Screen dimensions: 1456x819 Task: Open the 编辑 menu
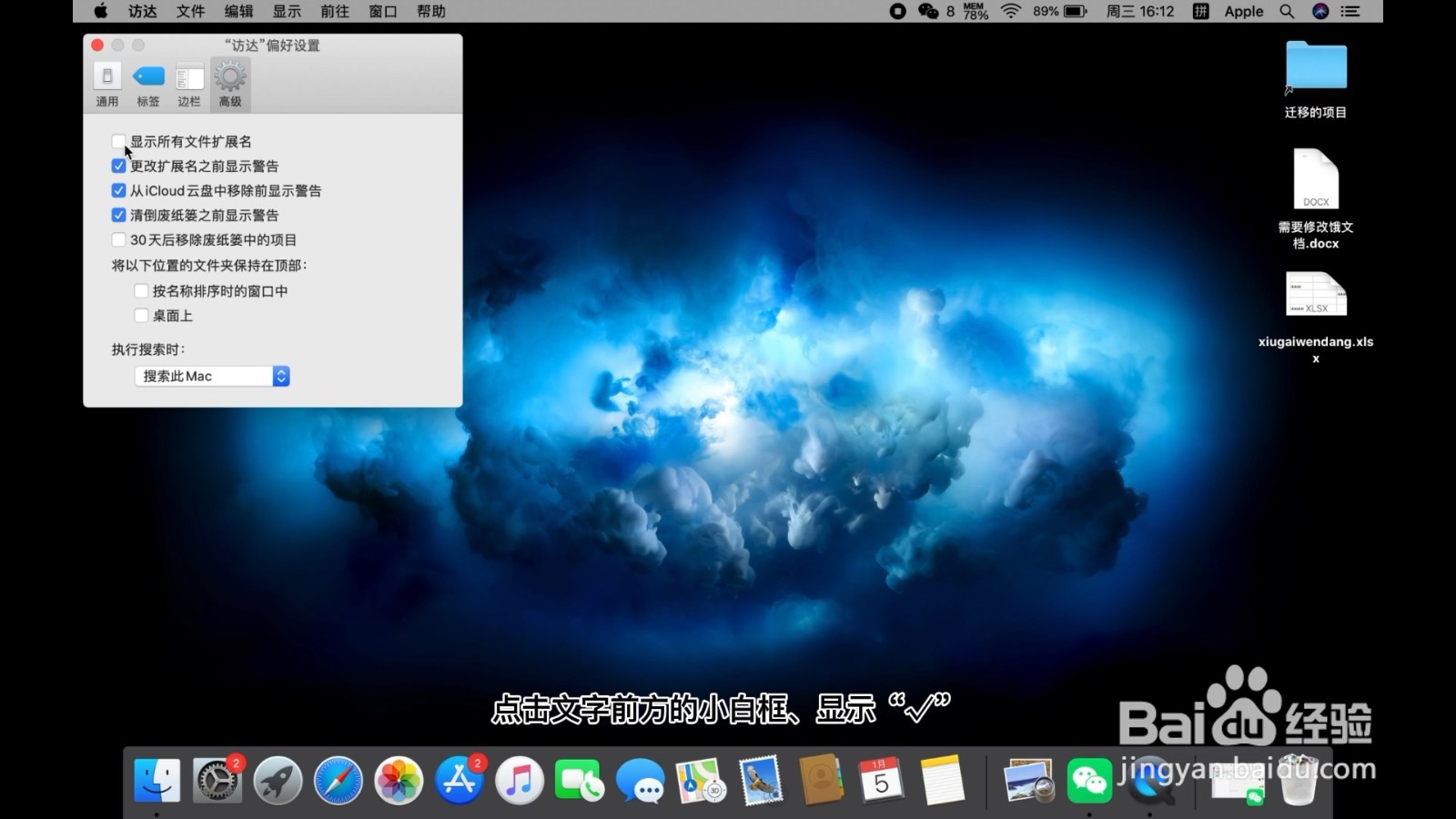(x=238, y=11)
